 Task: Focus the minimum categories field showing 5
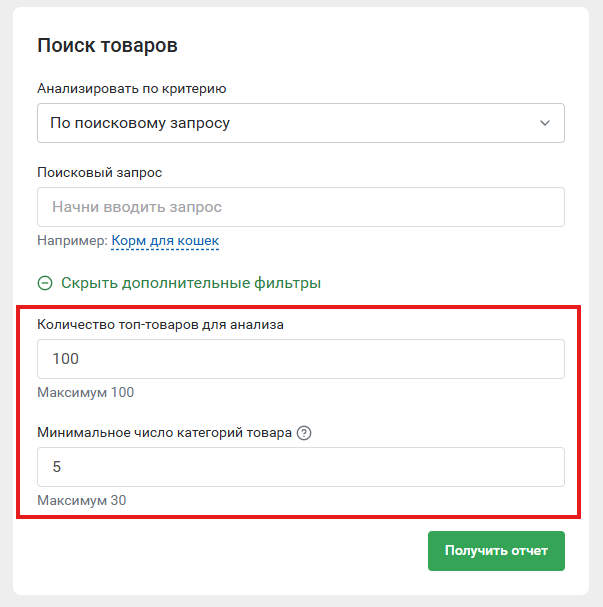click(x=301, y=467)
